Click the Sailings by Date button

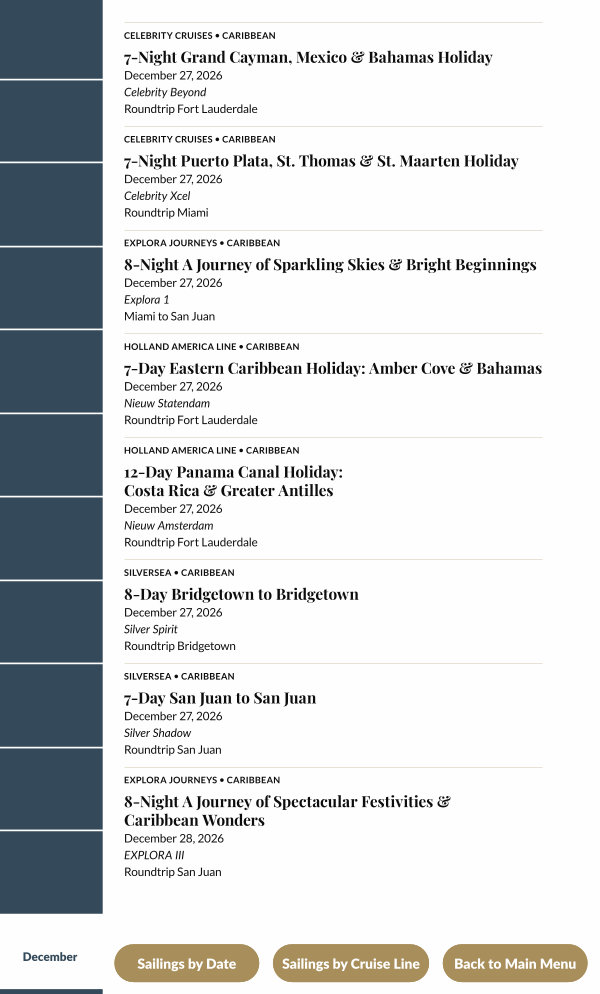pos(187,964)
